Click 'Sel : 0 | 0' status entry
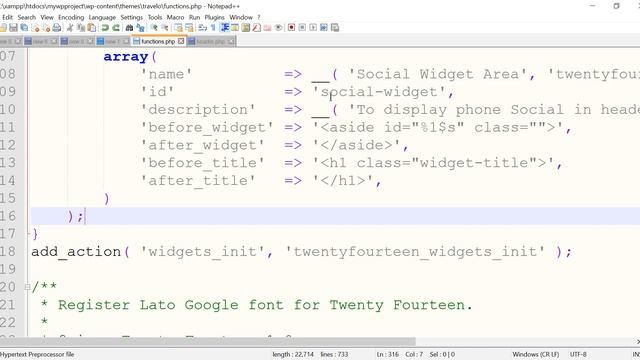This screenshot has width=640, height=360. [x=442, y=354]
